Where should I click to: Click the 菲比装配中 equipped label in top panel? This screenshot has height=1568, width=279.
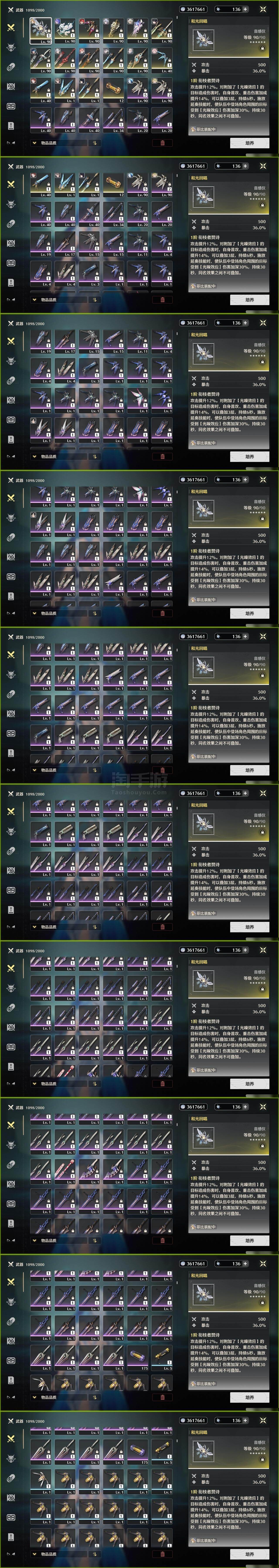[x=203, y=129]
